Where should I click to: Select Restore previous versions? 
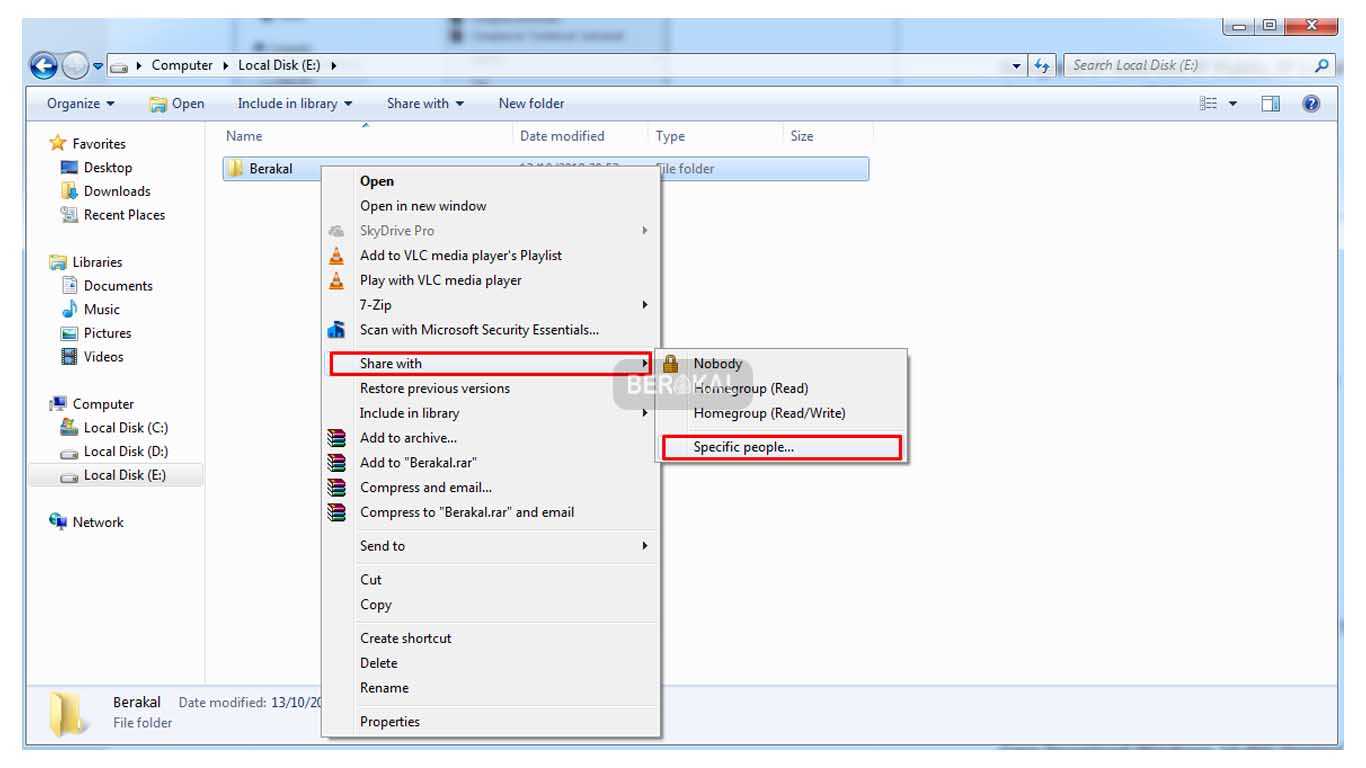pyautogui.click(x=491, y=388)
